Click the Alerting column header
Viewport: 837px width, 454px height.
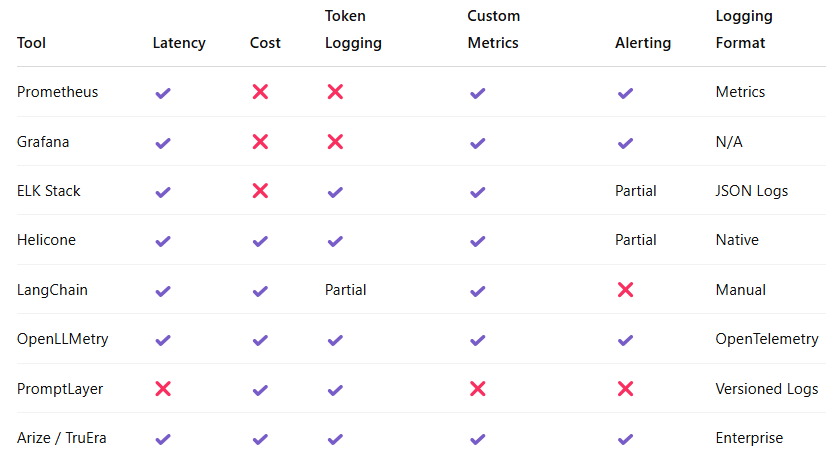point(643,43)
